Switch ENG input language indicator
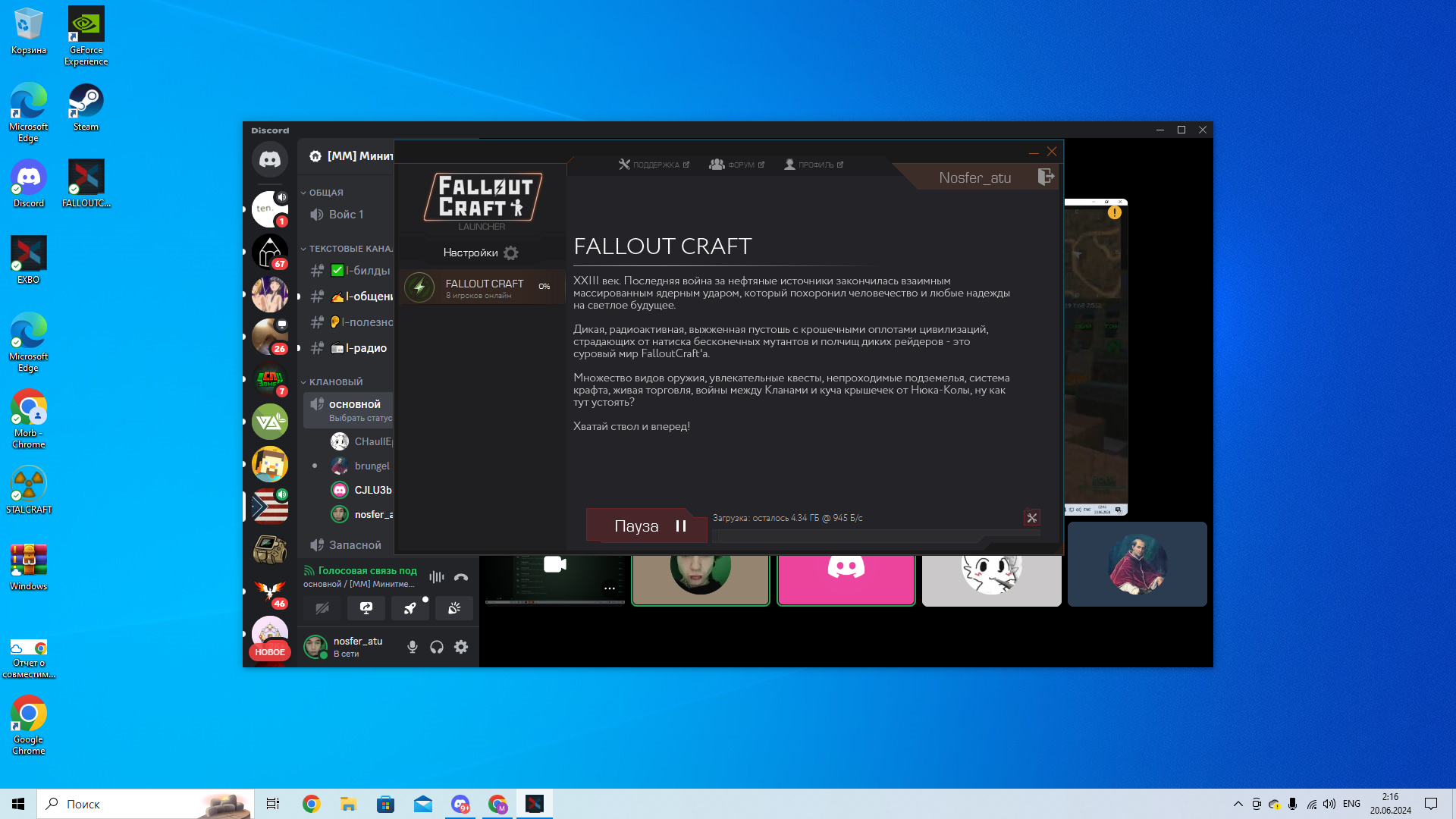Viewport: 1456px width, 819px height. pos(1351,804)
